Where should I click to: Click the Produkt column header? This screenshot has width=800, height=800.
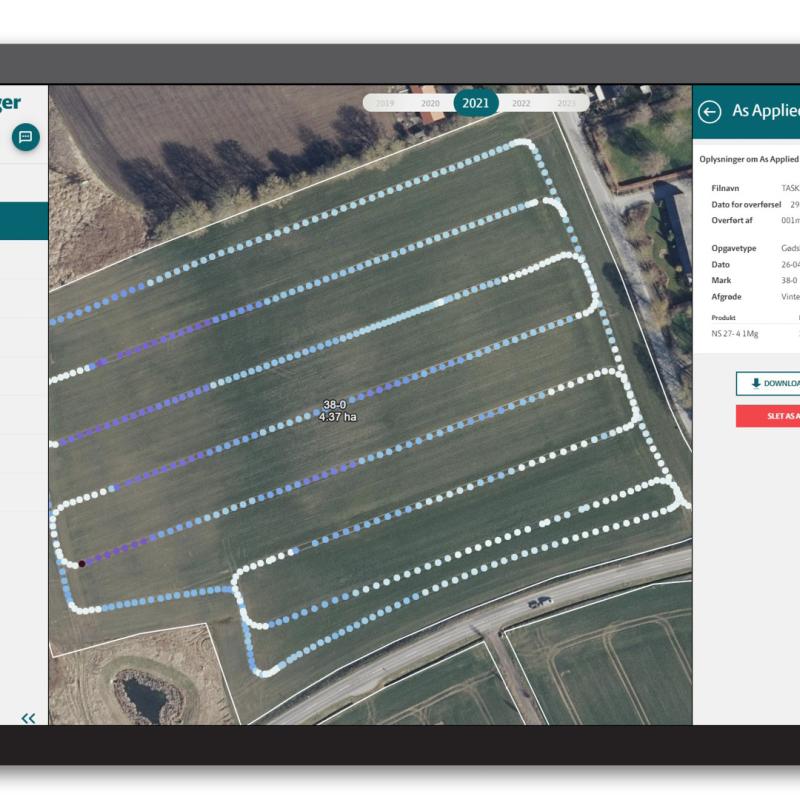(723, 317)
